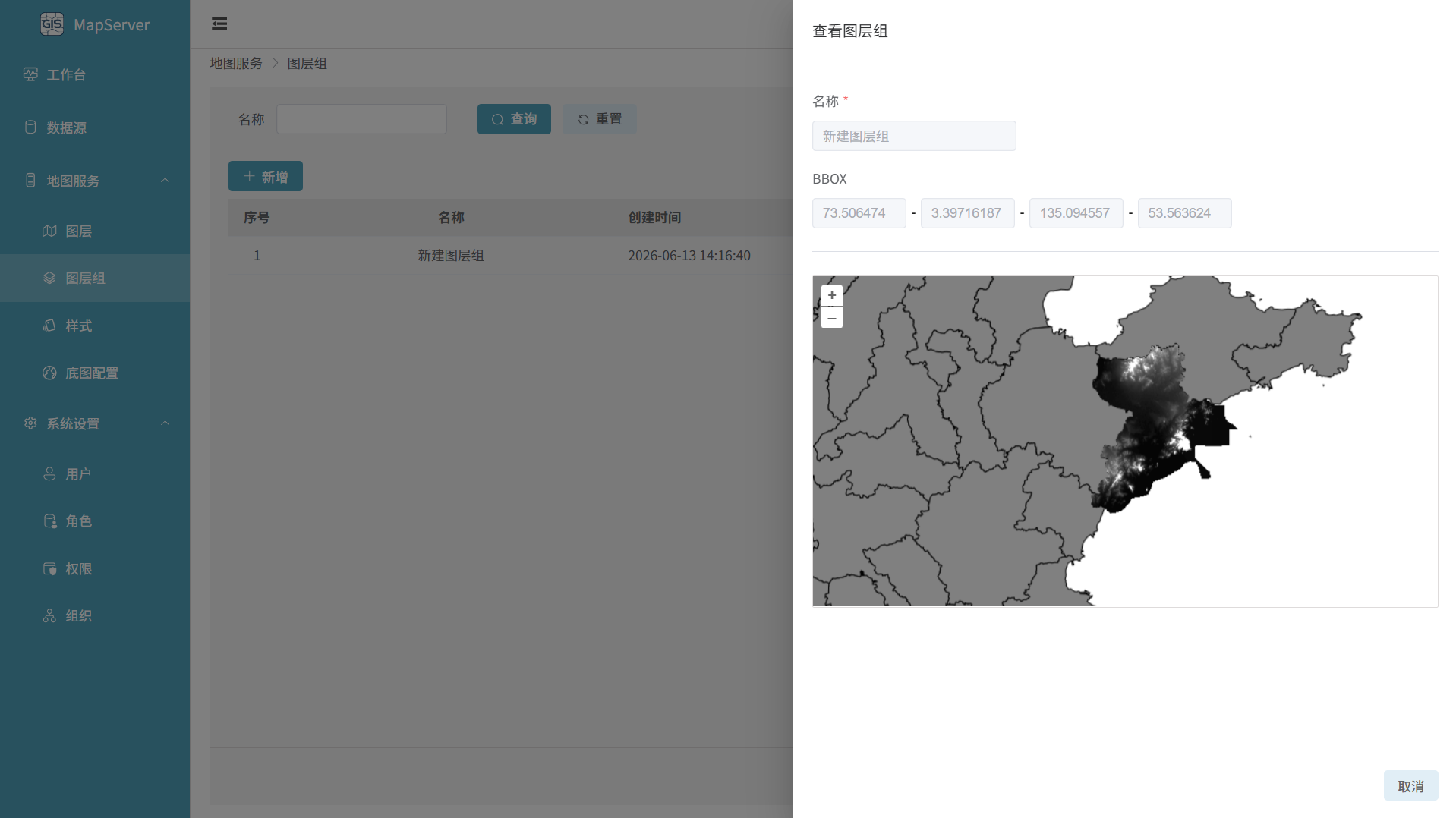
Task: Zoom in the map with plus button
Action: (832, 295)
